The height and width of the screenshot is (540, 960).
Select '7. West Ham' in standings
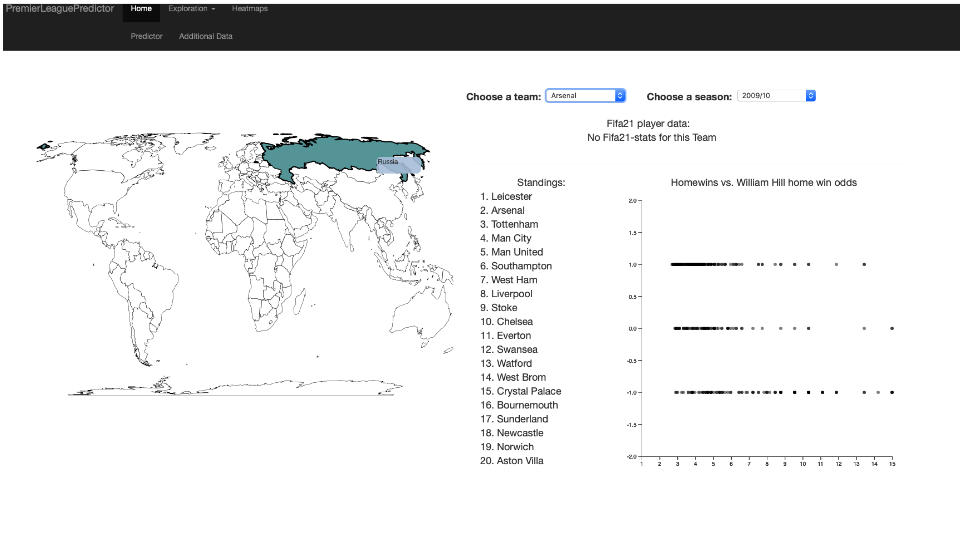(508, 280)
